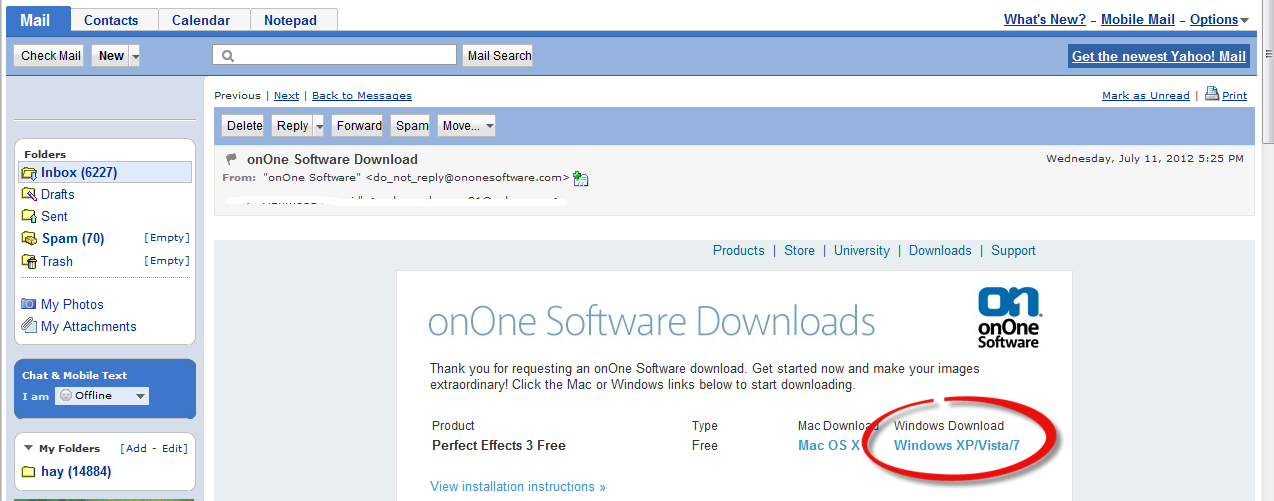Click Edit link in My Folders
The height and width of the screenshot is (501, 1274).
(x=173, y=449)
